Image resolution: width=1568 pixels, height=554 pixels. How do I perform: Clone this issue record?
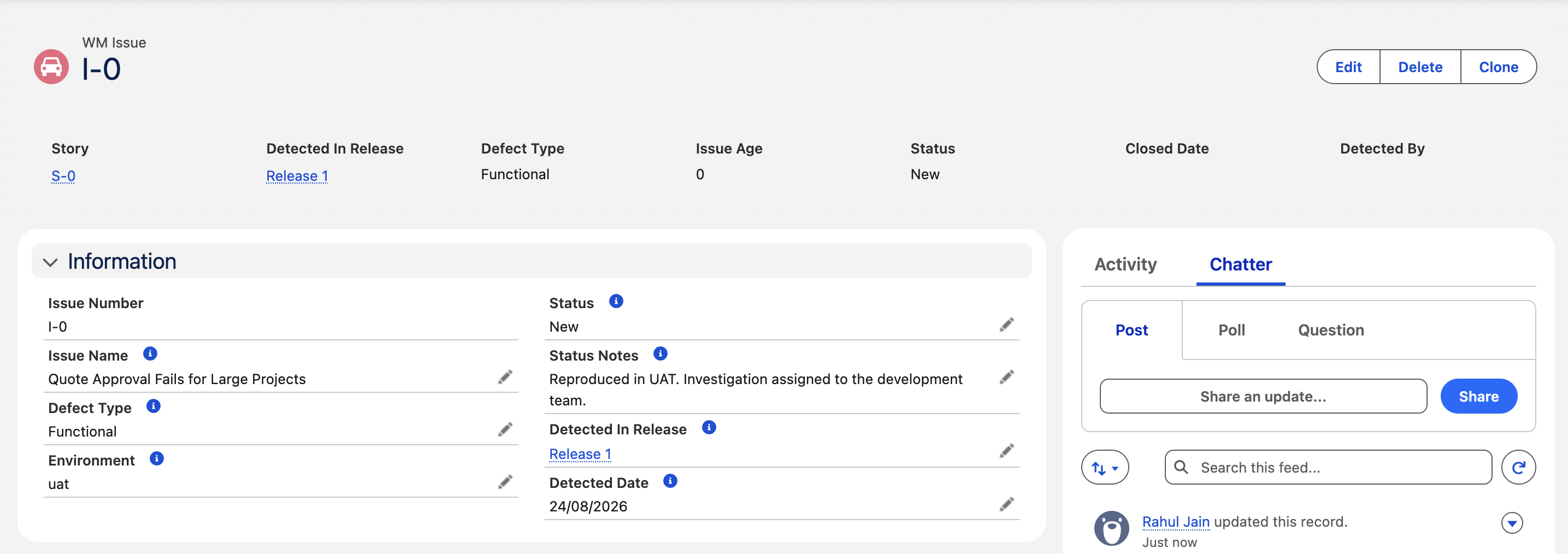click(x=1499, y=67)
